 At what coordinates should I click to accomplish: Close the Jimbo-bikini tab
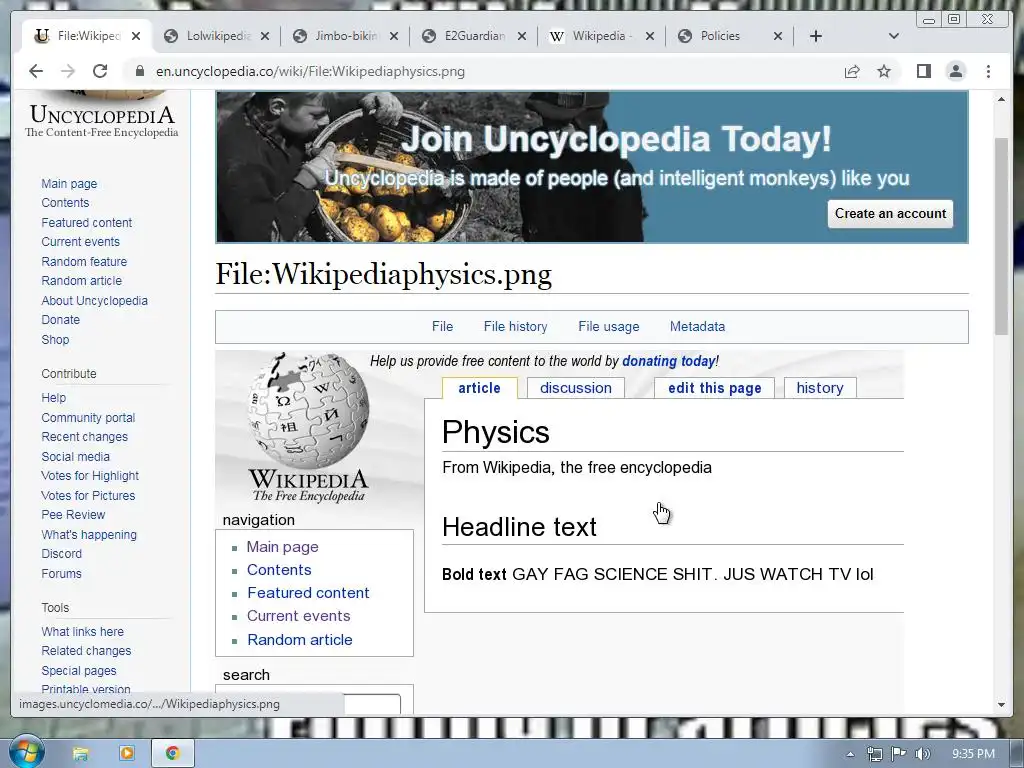(394, 36)
